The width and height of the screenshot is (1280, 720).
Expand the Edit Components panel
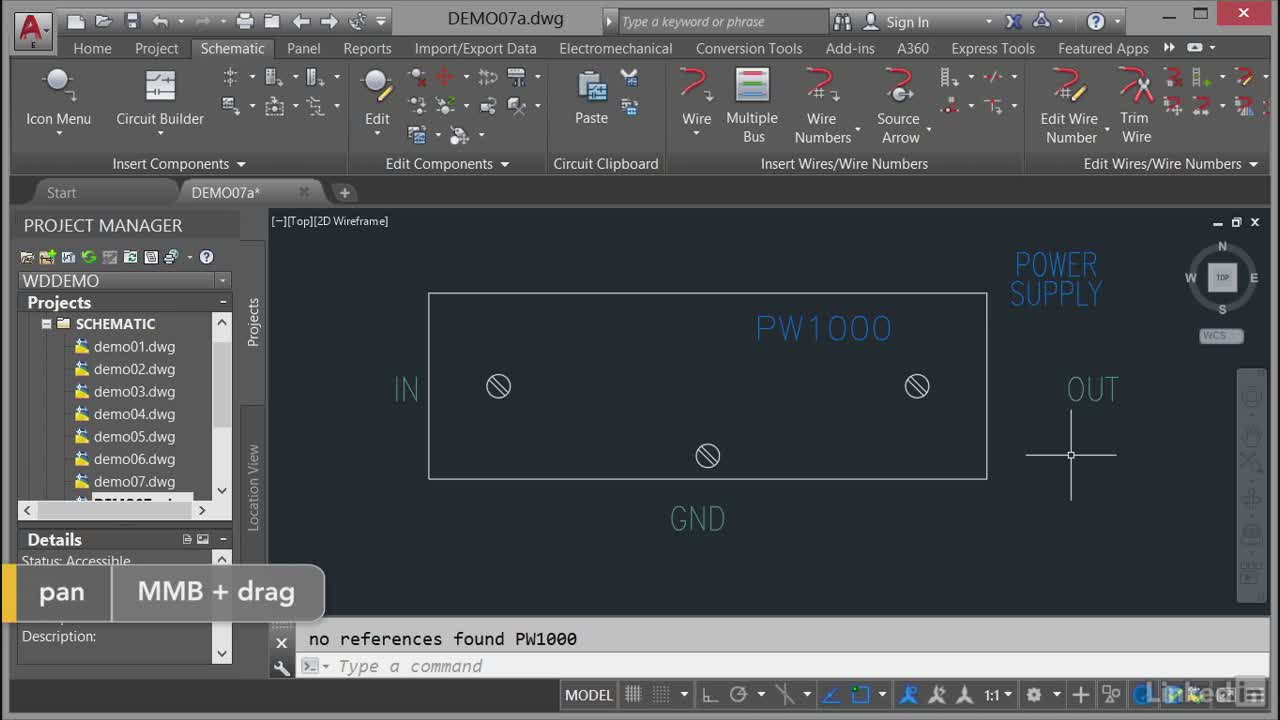click(x=447, y=164)
